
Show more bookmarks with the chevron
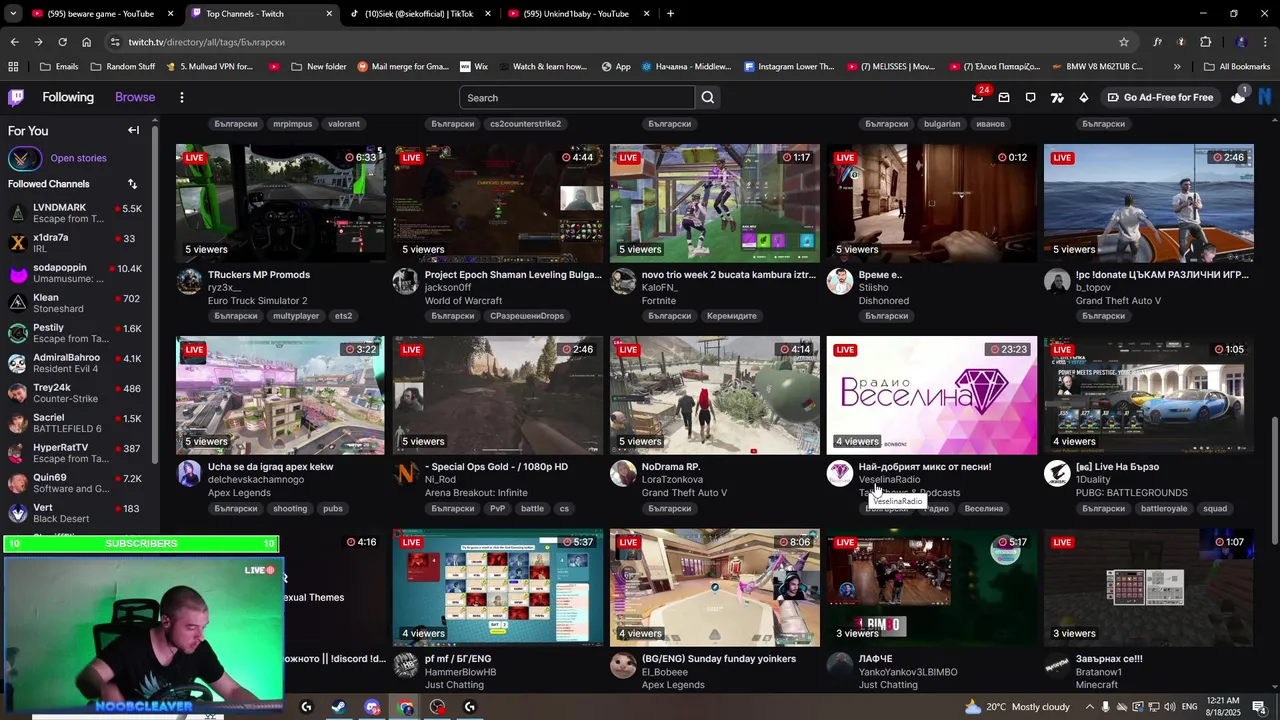(x=1177, y=67)
